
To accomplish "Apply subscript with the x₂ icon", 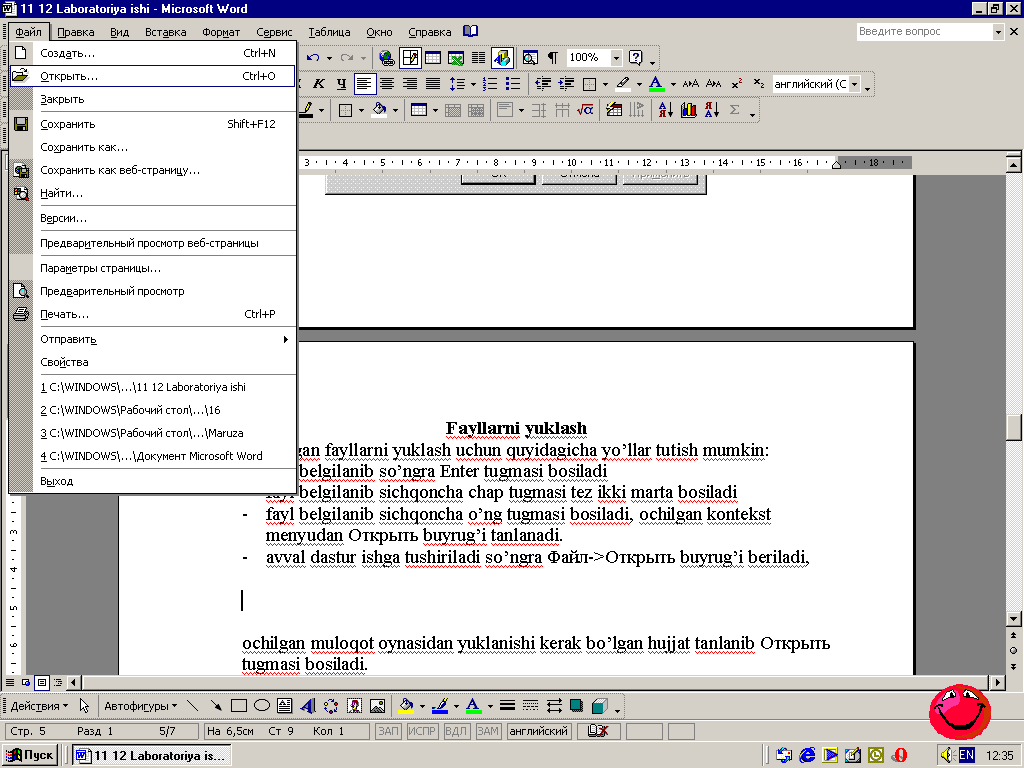I will 758,84.
